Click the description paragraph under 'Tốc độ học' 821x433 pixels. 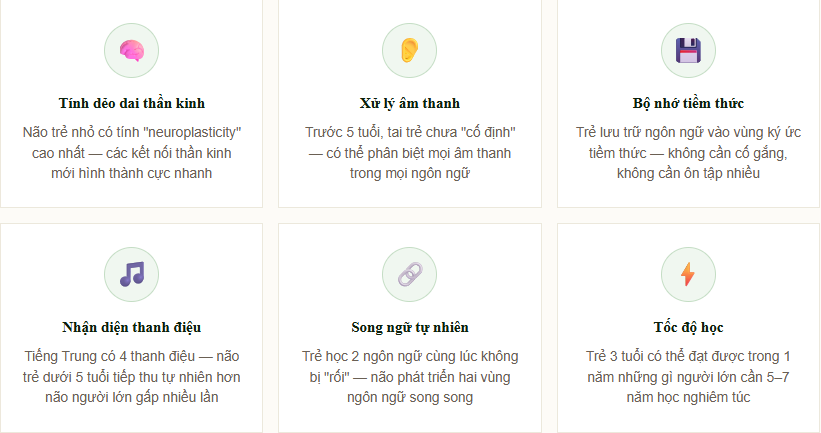(688, 376)
